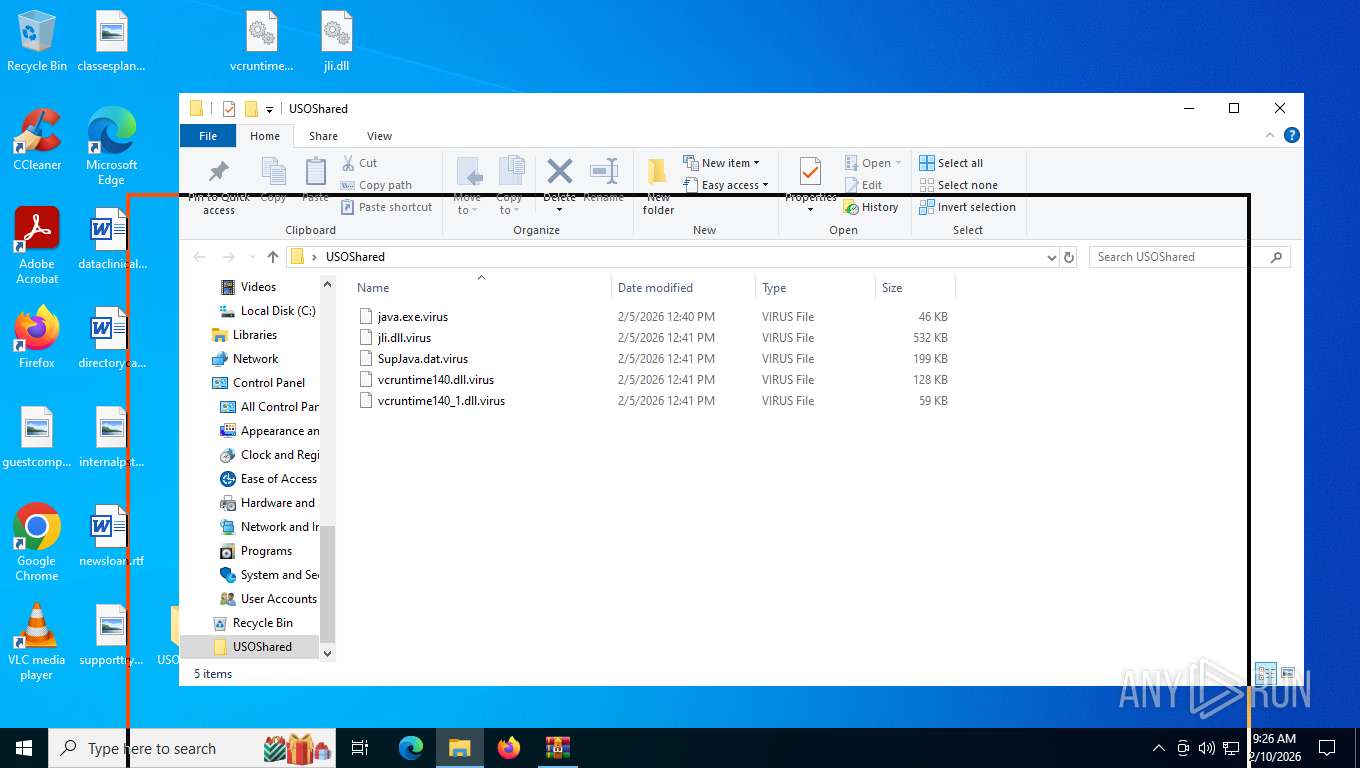
Task: Select Libraries in the navigation pane
Action: (x=255, y=335)
